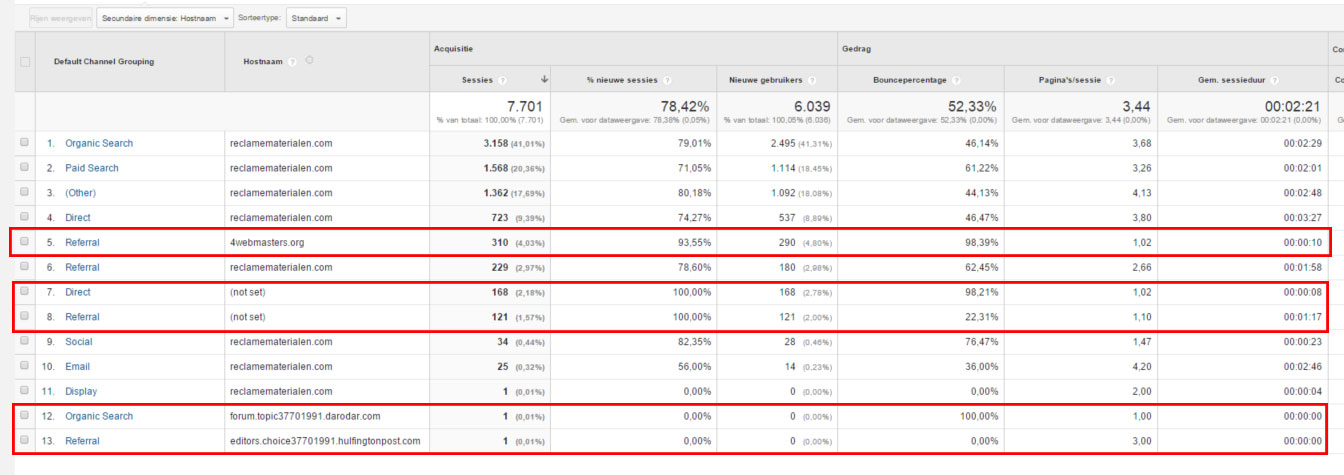This screenshot has height=475, width=1344.
Task: Click the Bouncepercentage help question mark
Action: click(x=957, y=80)
